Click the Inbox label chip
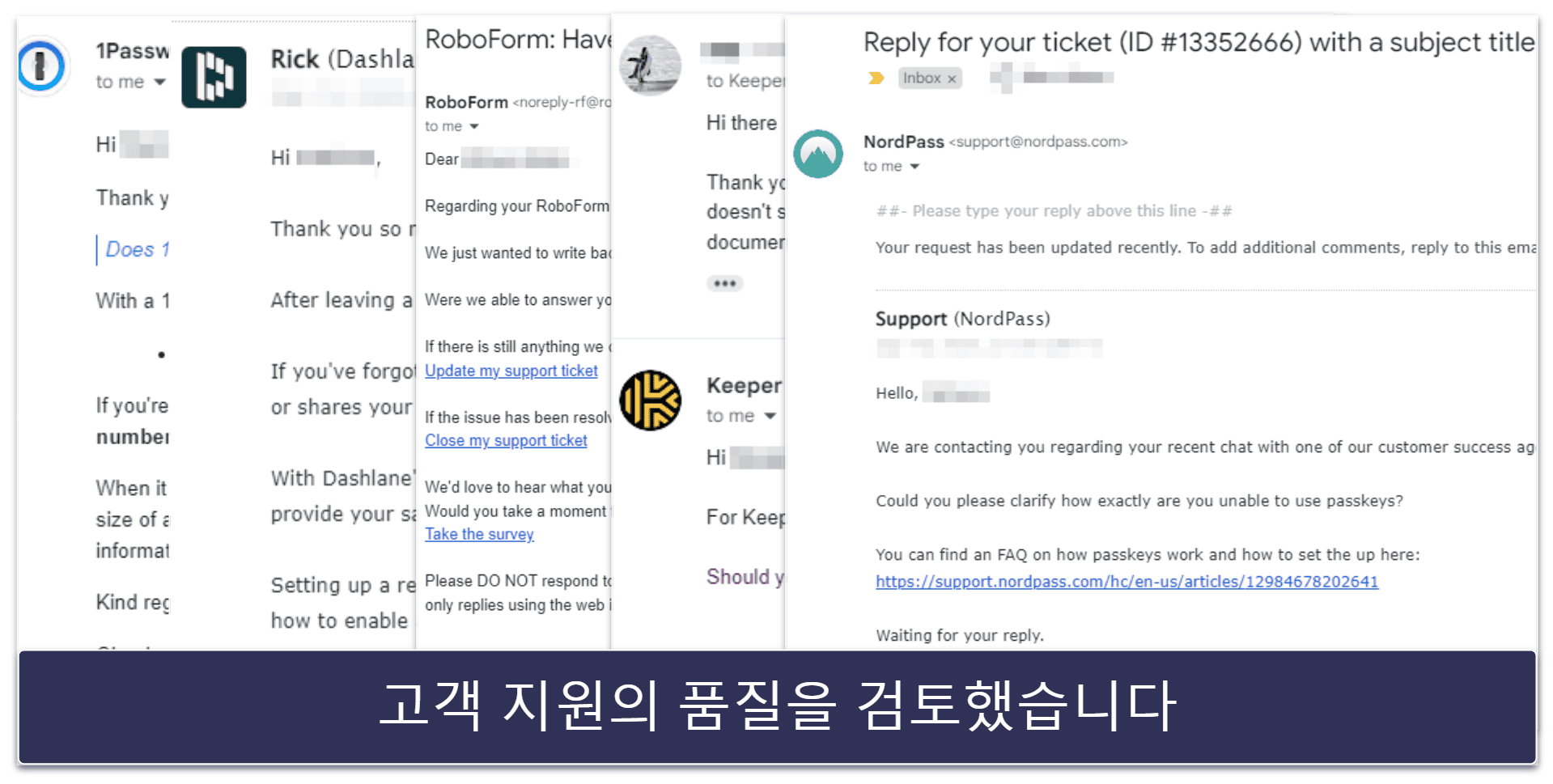 tap(929, 78)
